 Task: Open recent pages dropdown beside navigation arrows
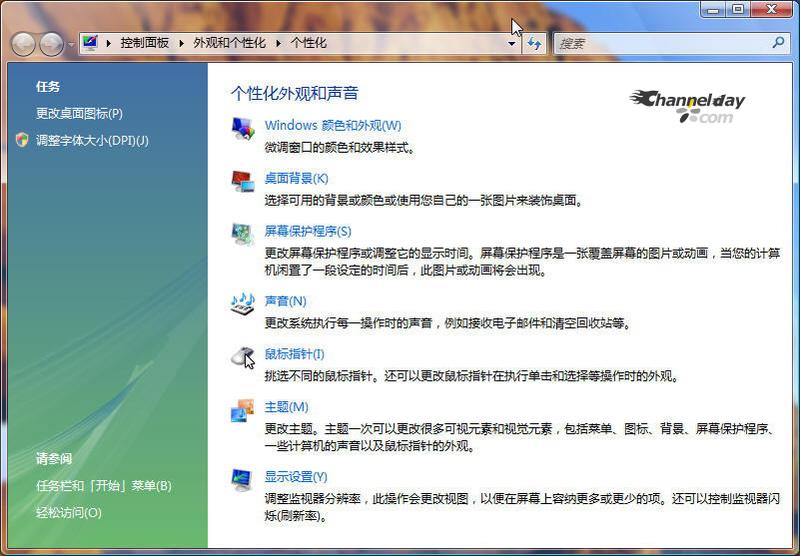[x=71, y=44]
